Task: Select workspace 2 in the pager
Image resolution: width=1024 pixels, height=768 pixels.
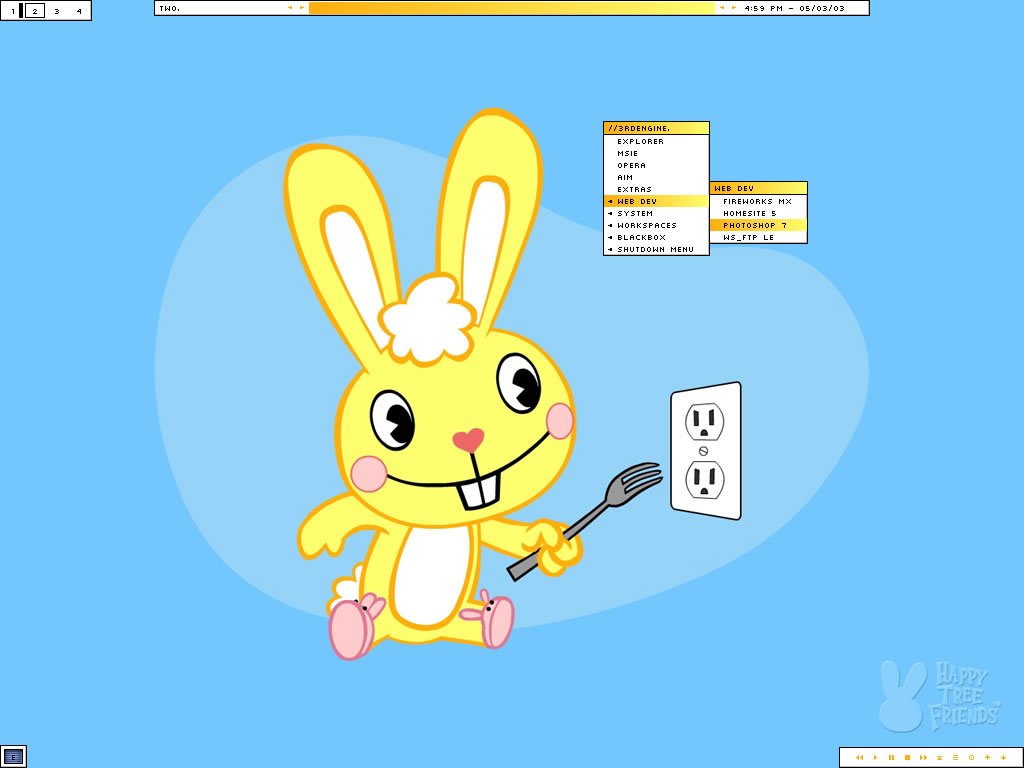Action: click(x=35, y=11)
